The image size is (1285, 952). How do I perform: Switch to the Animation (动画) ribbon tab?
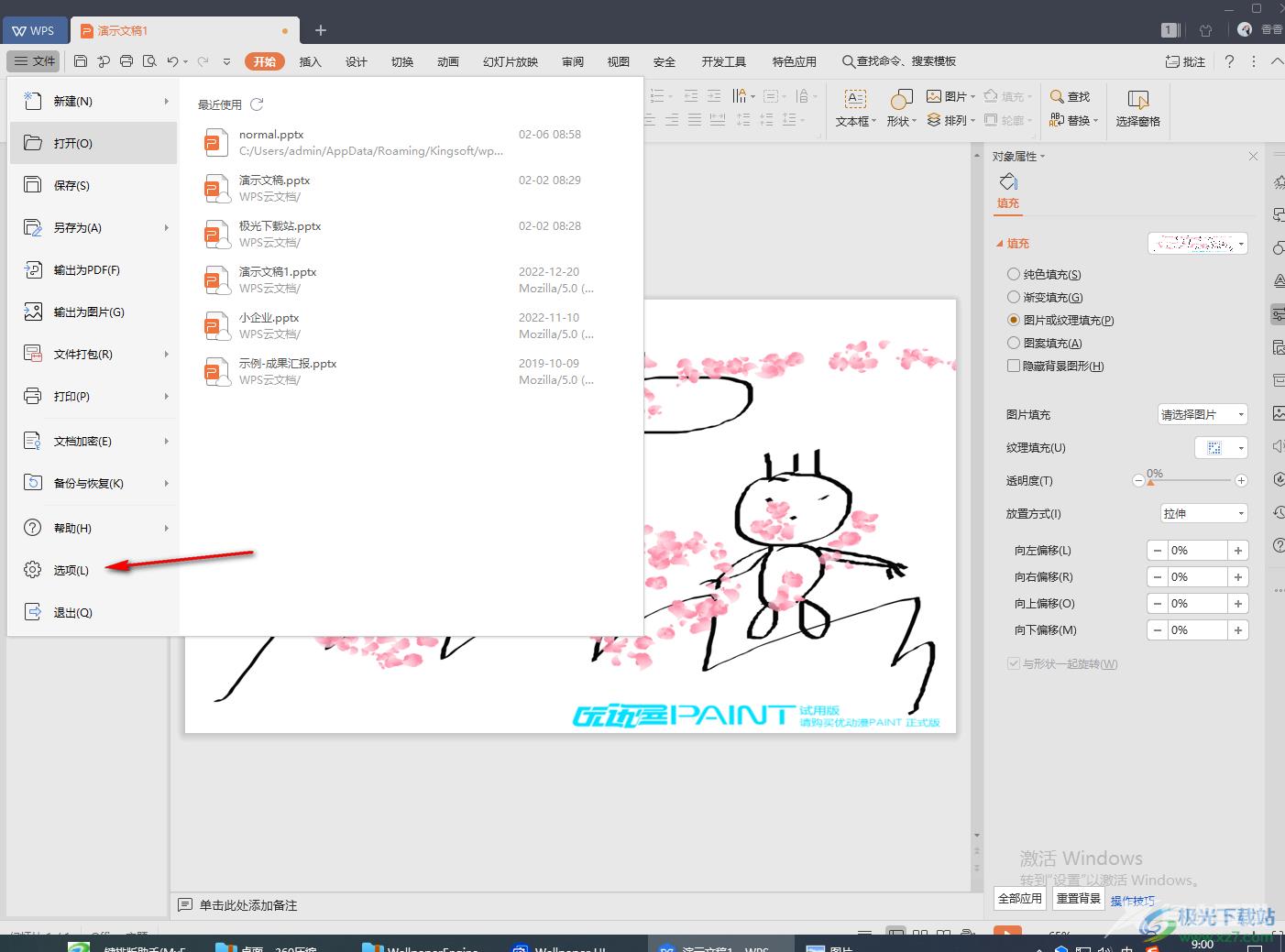coord(448,61)
